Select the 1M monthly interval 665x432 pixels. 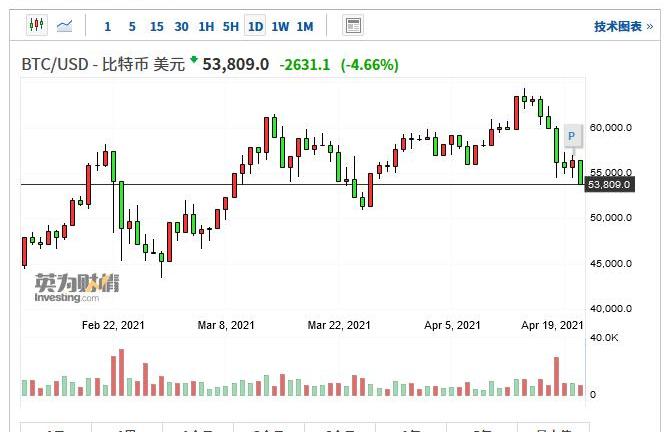(x=305, y=26)
